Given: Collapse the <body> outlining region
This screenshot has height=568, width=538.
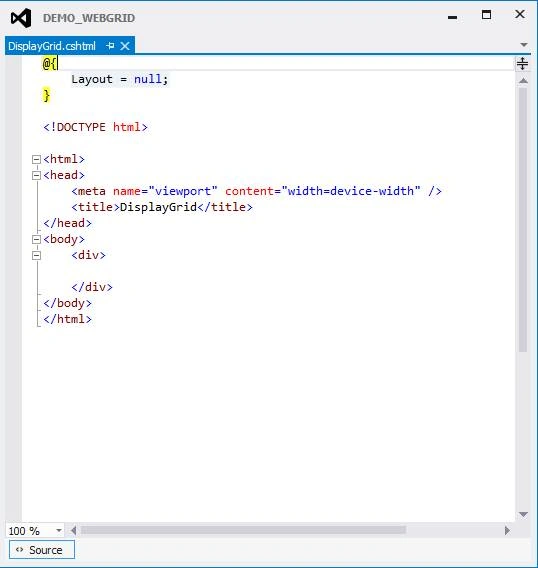Looking at the screenshot, I should click(36, 239).
